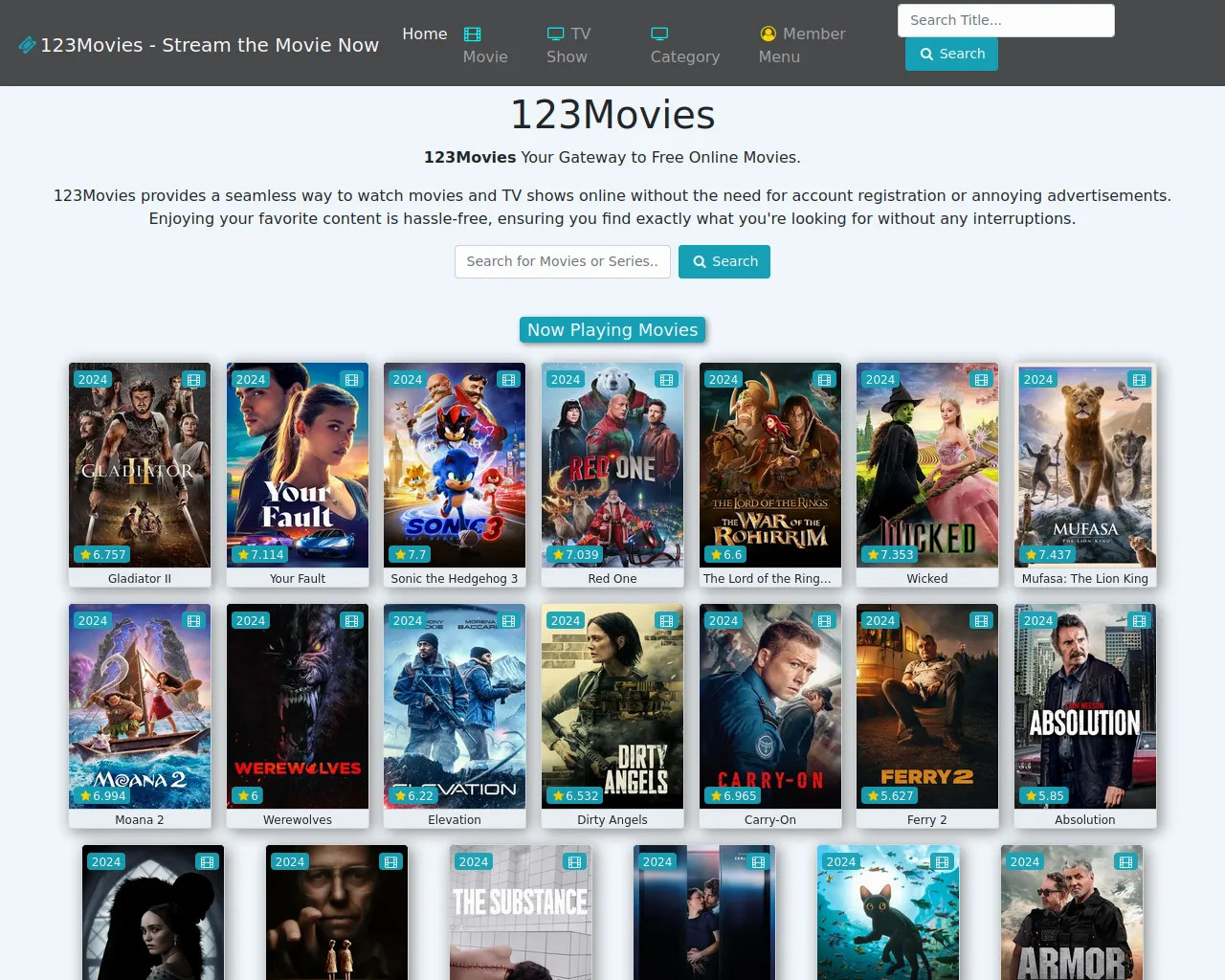1225x980 pixels.
Task: Select the Ferry 2 poster image
Action: tap(927, 706)
